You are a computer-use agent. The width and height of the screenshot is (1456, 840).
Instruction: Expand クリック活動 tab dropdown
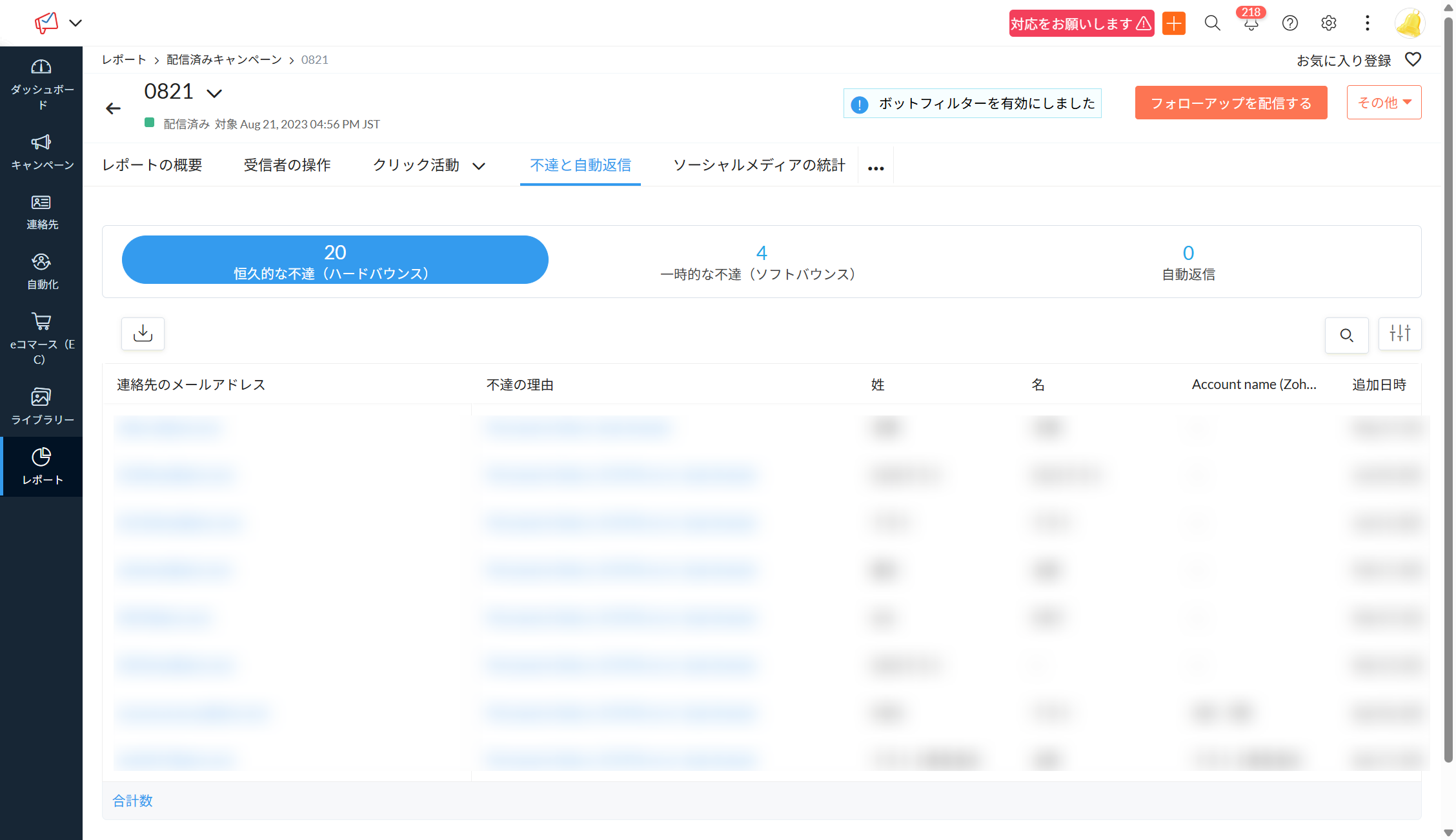click(x=479, y=166)
